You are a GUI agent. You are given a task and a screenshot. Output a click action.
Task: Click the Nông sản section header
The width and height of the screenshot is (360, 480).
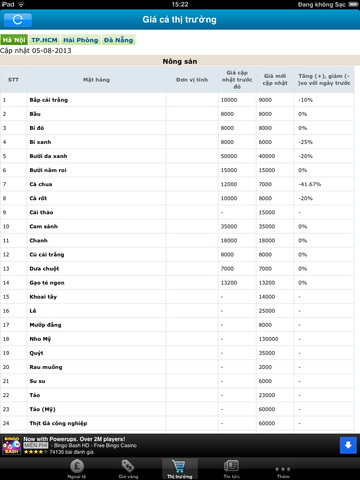(180, 61)
